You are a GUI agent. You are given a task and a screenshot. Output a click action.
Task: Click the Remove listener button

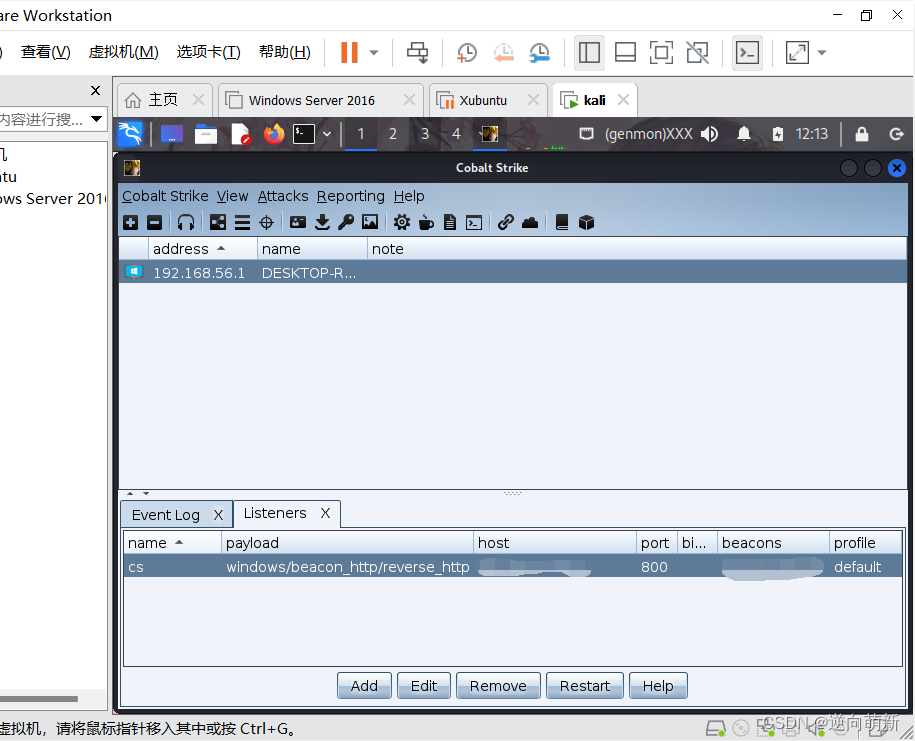(x=498, y=686)
